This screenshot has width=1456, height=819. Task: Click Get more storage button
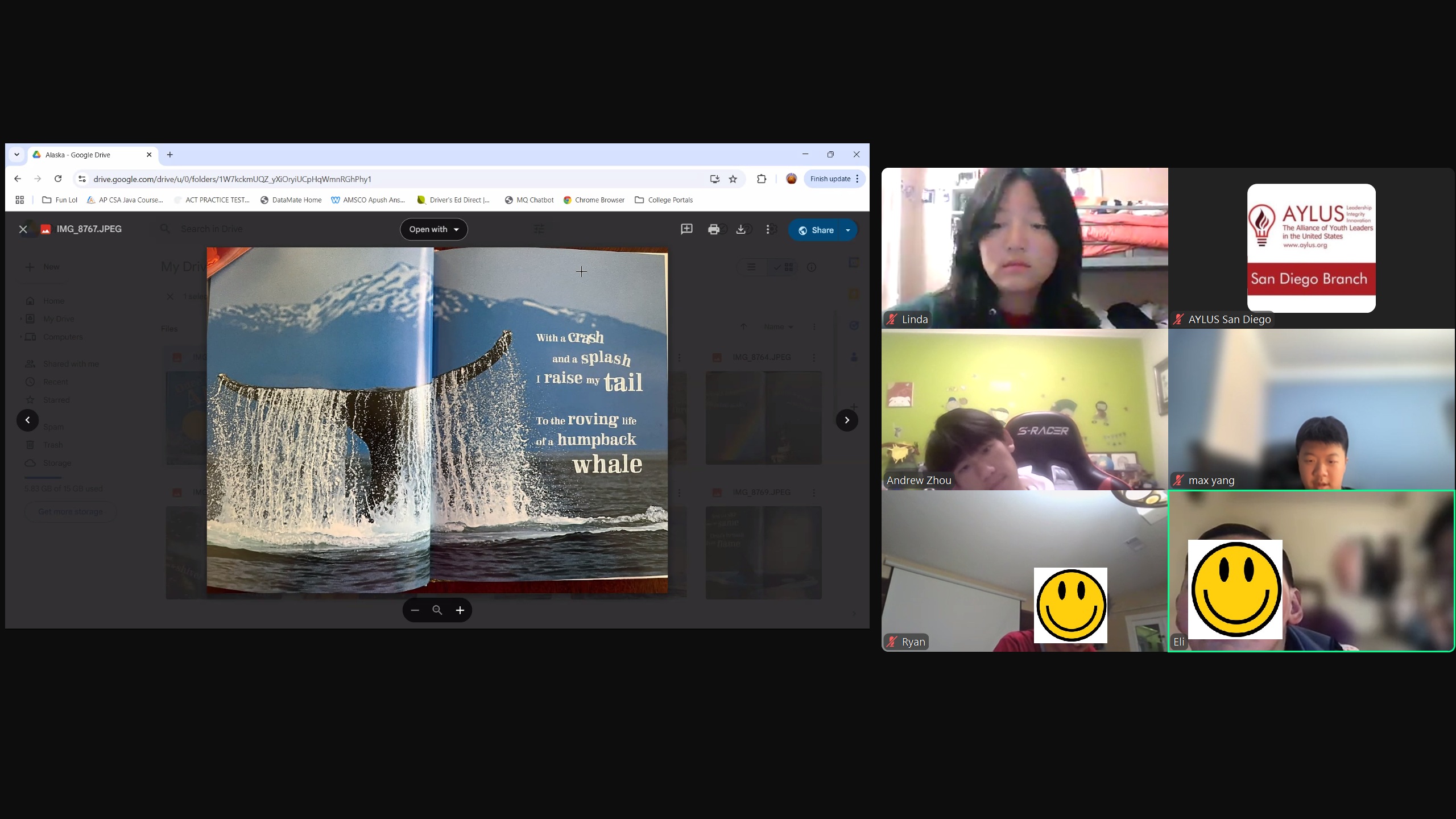coord(71,512)
